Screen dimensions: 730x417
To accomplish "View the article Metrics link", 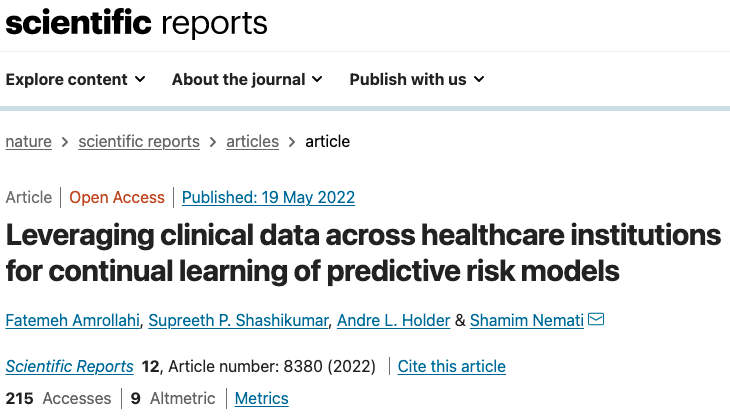I will [261, 398].
